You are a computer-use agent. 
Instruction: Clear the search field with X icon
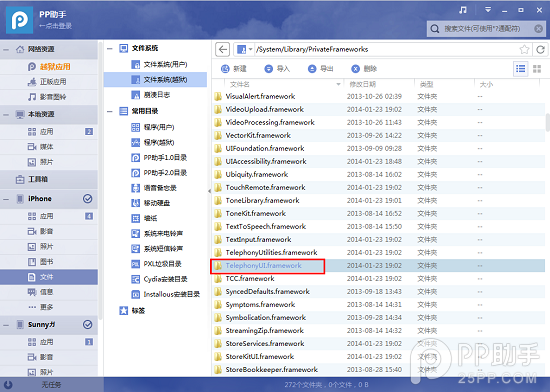click(x=538, y=29)
